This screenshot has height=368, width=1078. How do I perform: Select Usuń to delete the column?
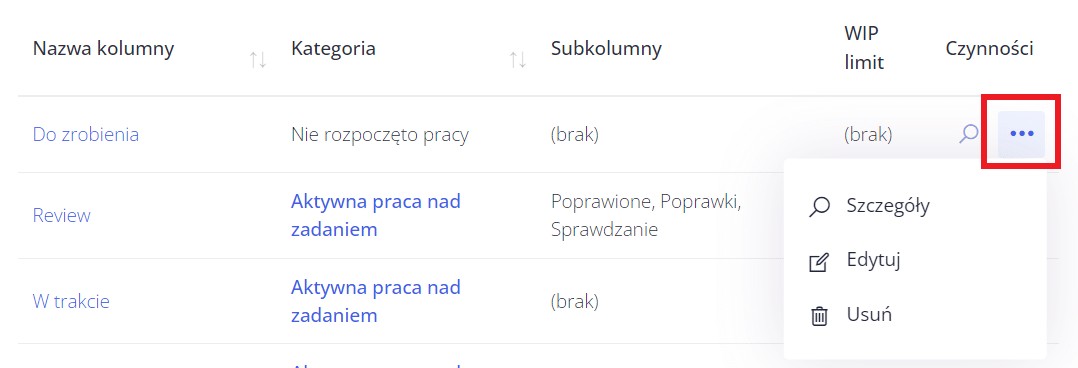(869, 315)
